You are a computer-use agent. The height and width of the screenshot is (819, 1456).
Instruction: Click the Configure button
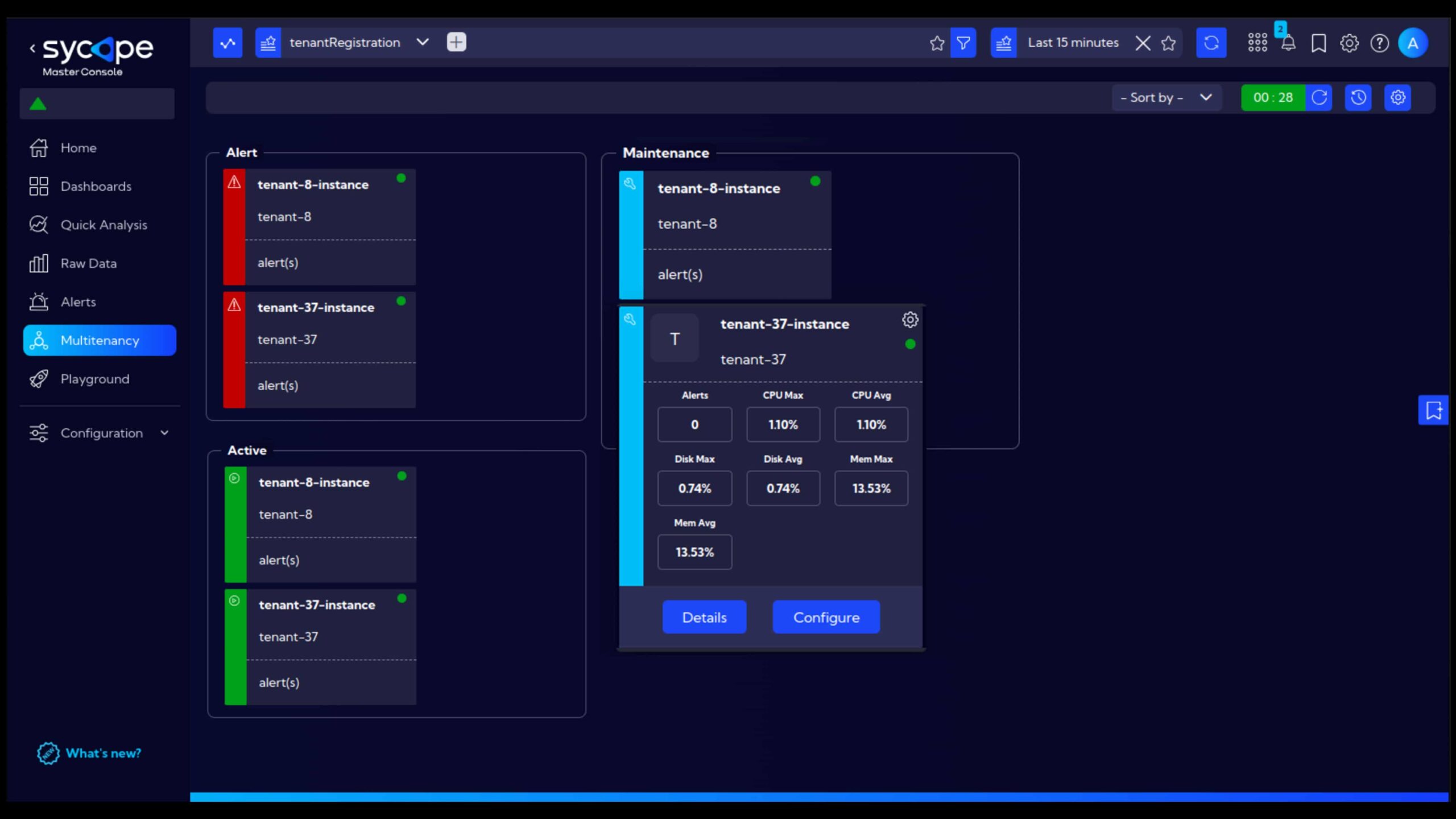pos(826,617)
